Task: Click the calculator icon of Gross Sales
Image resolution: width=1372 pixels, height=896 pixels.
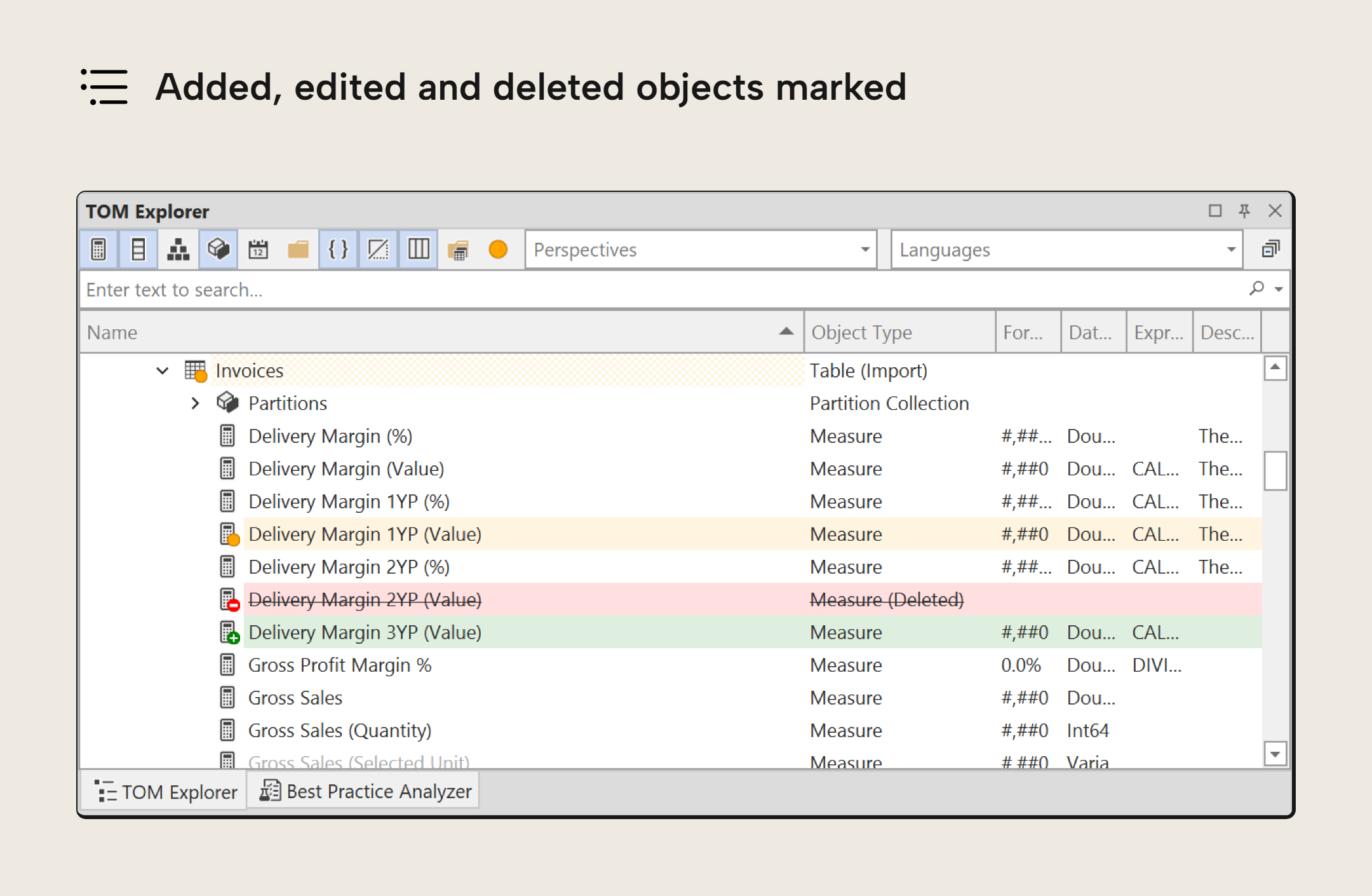Action: [x=227, y=698]
